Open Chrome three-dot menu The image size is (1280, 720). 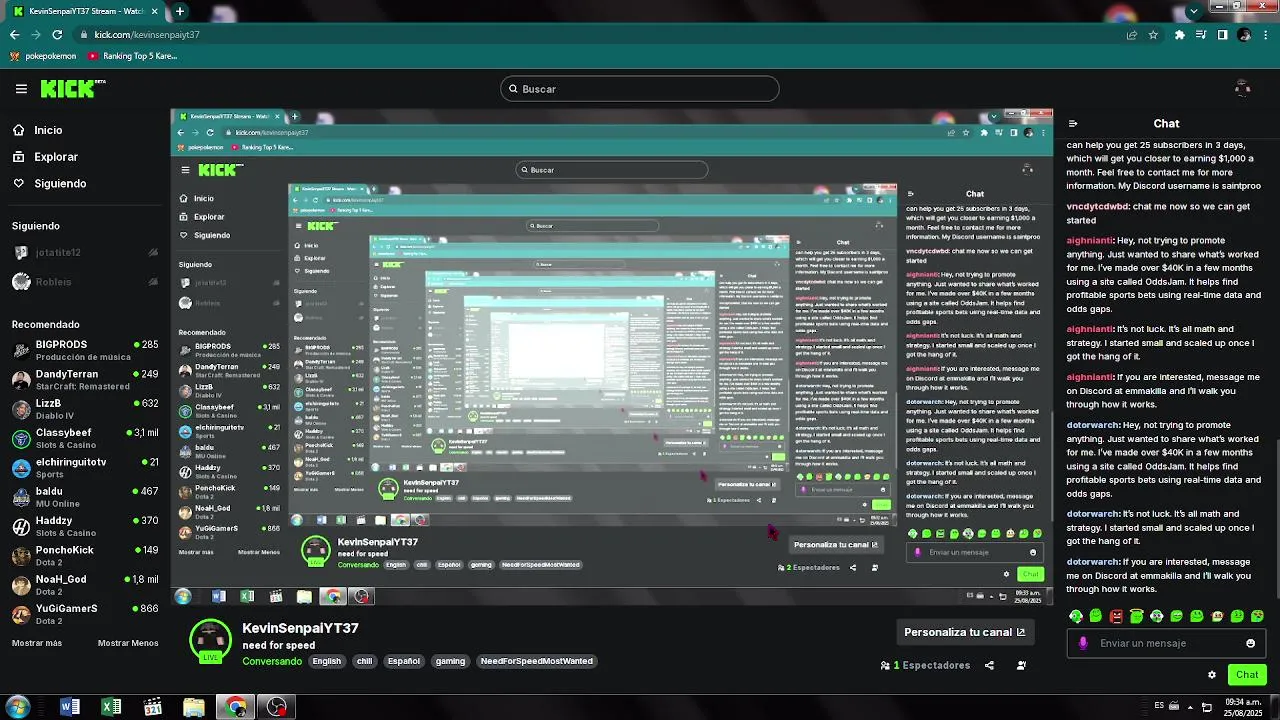(1266, 34)
